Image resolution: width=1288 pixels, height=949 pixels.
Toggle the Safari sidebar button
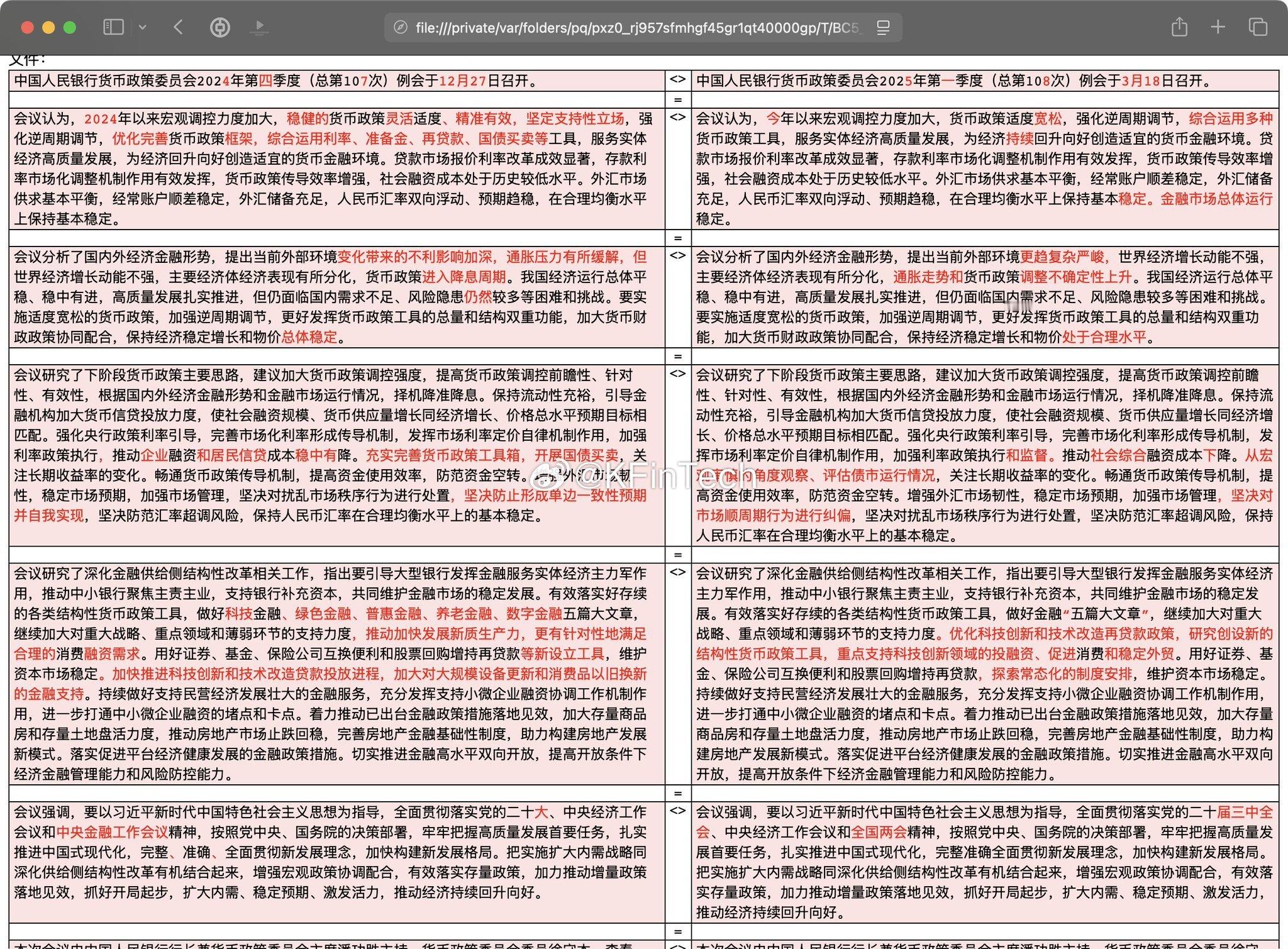(x=113, y=27)
